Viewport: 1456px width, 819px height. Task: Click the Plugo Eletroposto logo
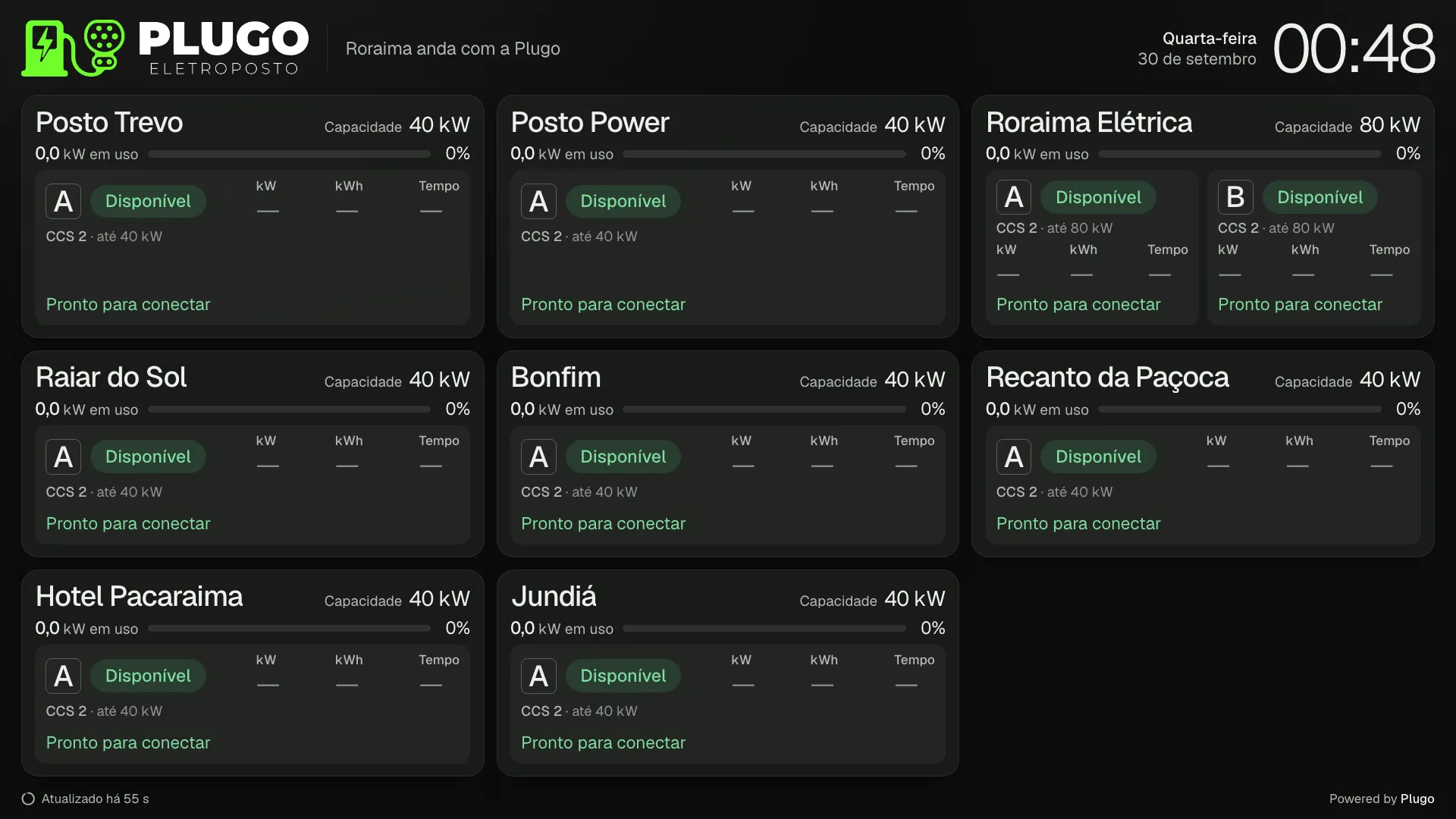pos(165,48)
